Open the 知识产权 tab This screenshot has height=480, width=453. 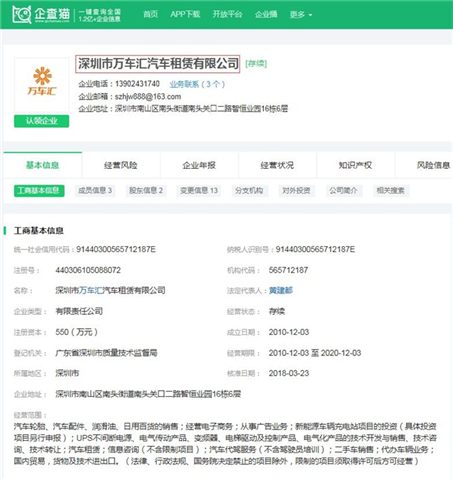355,165
